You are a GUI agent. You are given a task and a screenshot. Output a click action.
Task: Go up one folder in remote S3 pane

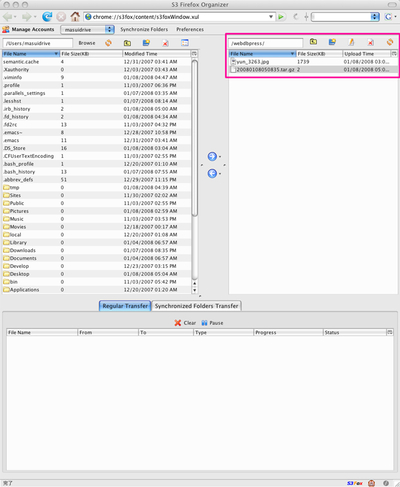[313, 42]
